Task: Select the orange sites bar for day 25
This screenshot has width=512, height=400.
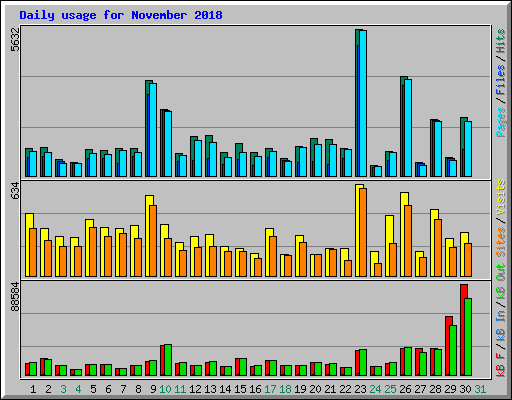Action: (x=393, y=260)
